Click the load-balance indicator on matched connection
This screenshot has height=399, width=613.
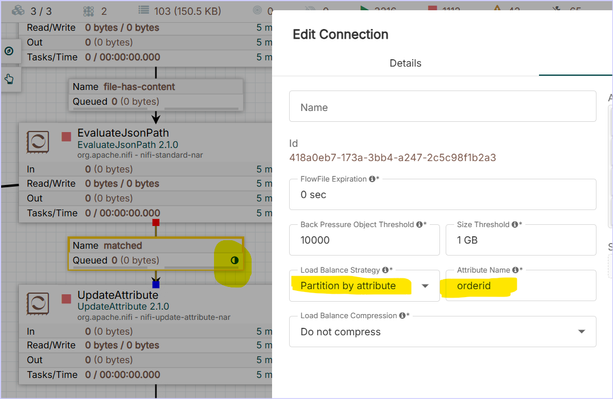[234, 260]
